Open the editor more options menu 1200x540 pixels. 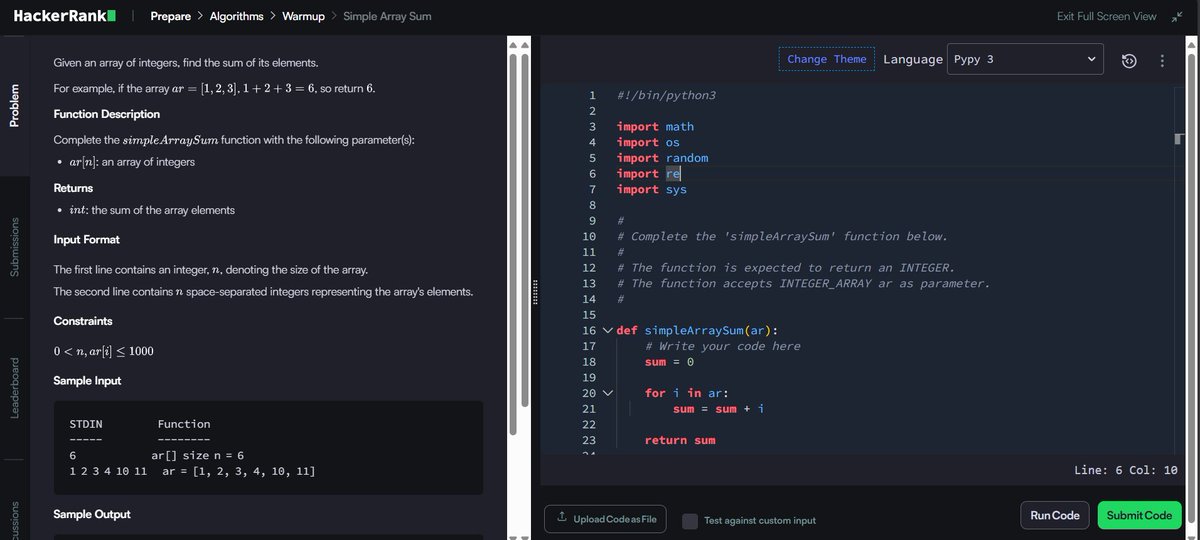[1162, 61]
